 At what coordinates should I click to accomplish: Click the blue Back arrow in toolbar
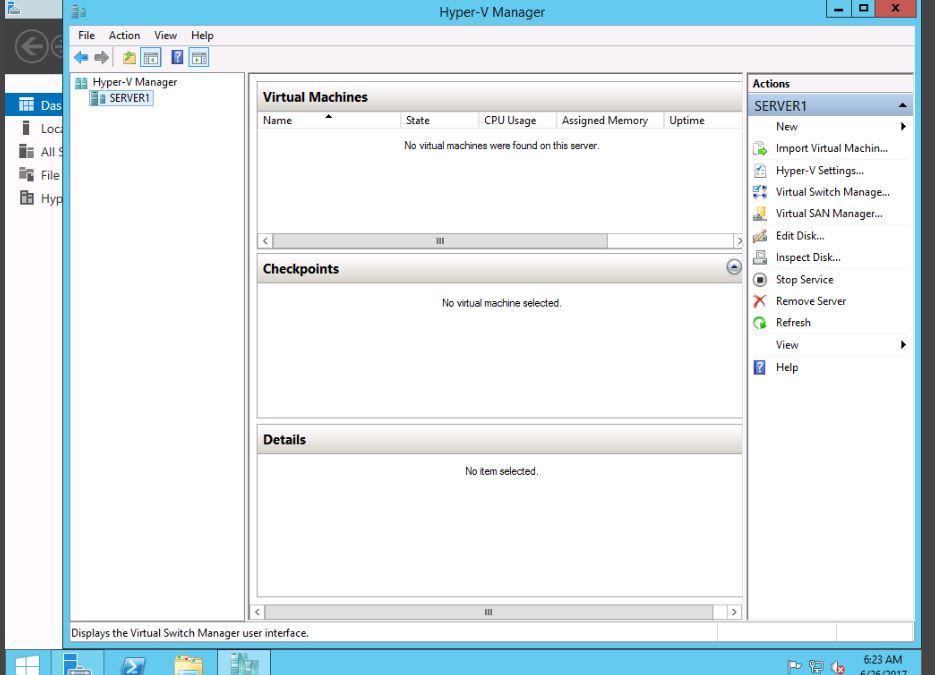point(81,58)
